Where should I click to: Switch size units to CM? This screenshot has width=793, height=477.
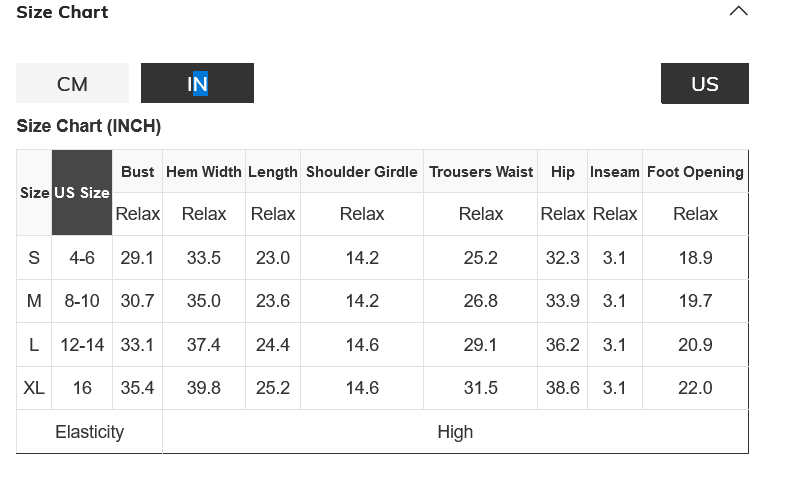(72, 84)
